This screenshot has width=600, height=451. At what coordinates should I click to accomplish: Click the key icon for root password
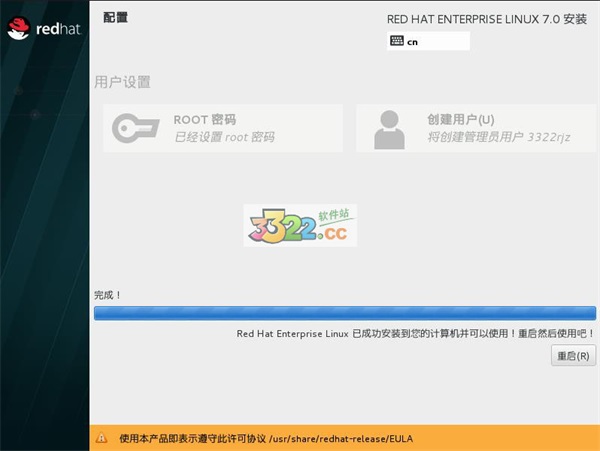[135, 128]
